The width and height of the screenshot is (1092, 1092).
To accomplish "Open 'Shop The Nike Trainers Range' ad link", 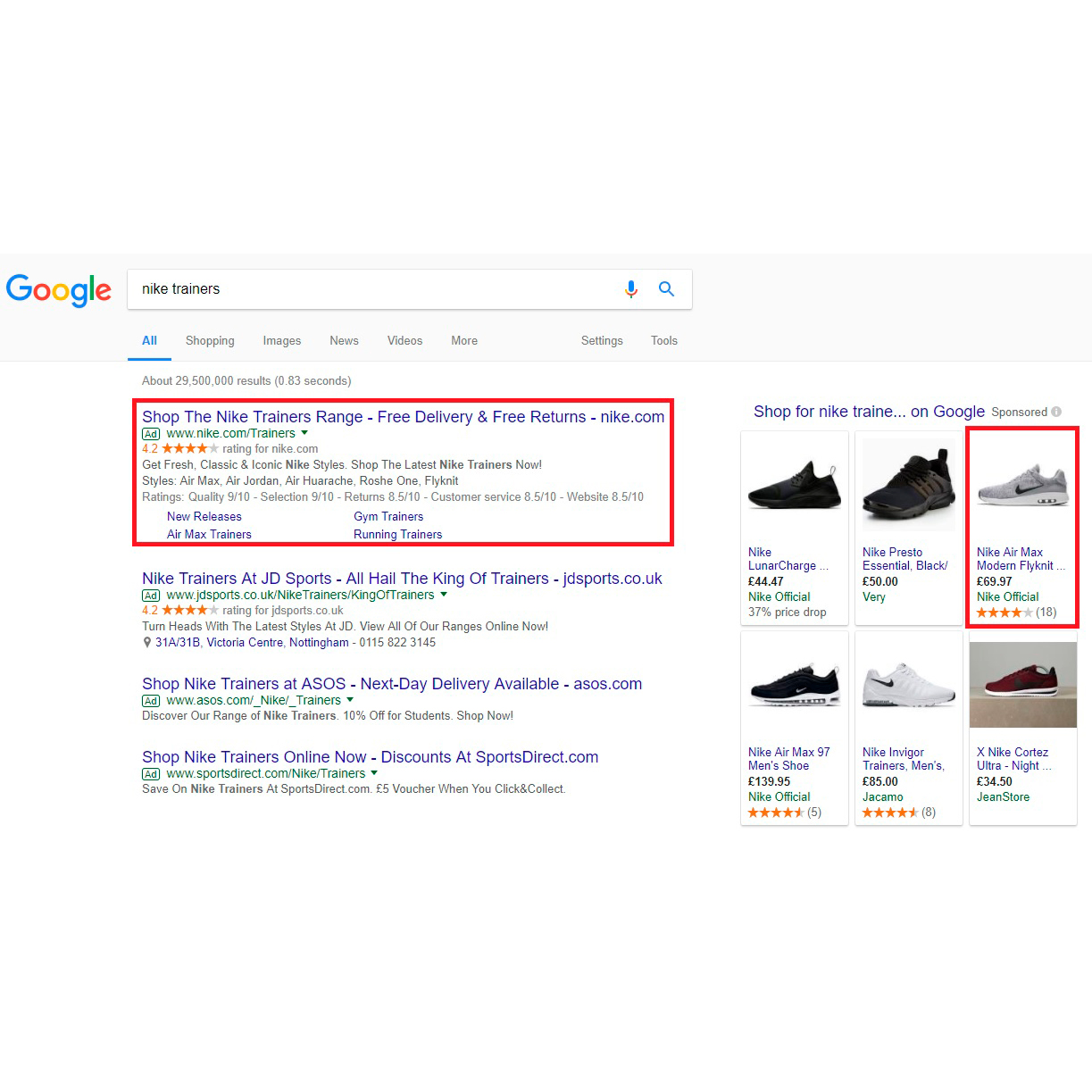I will [x=403, y=417].
